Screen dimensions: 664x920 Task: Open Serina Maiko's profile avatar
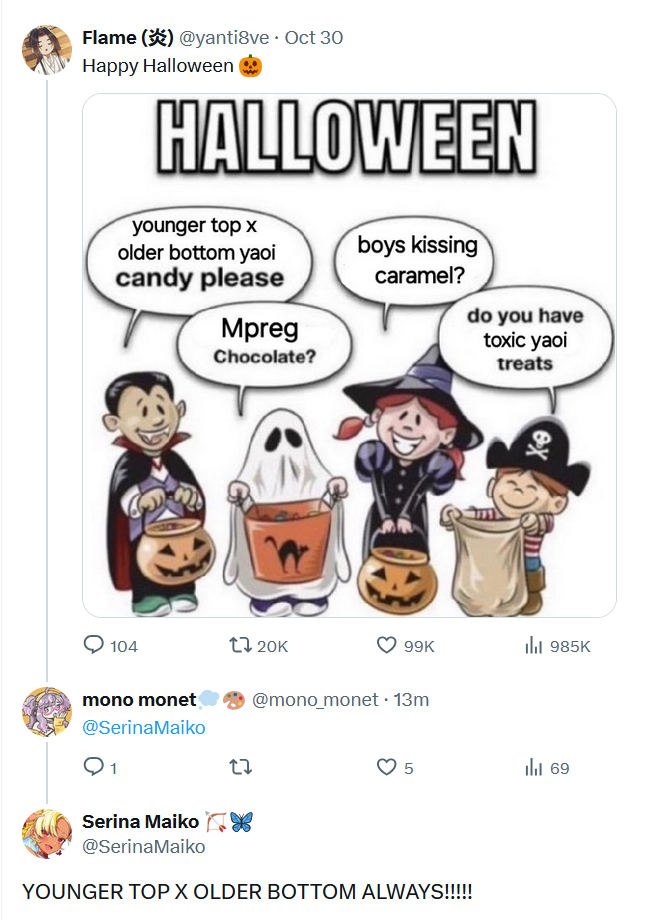(47, 834)
